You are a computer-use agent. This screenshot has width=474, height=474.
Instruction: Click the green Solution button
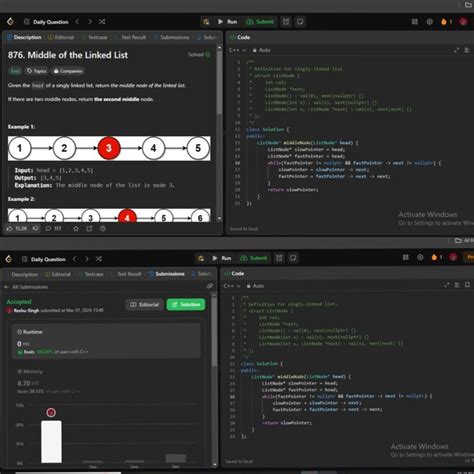[x=186, y=304]
